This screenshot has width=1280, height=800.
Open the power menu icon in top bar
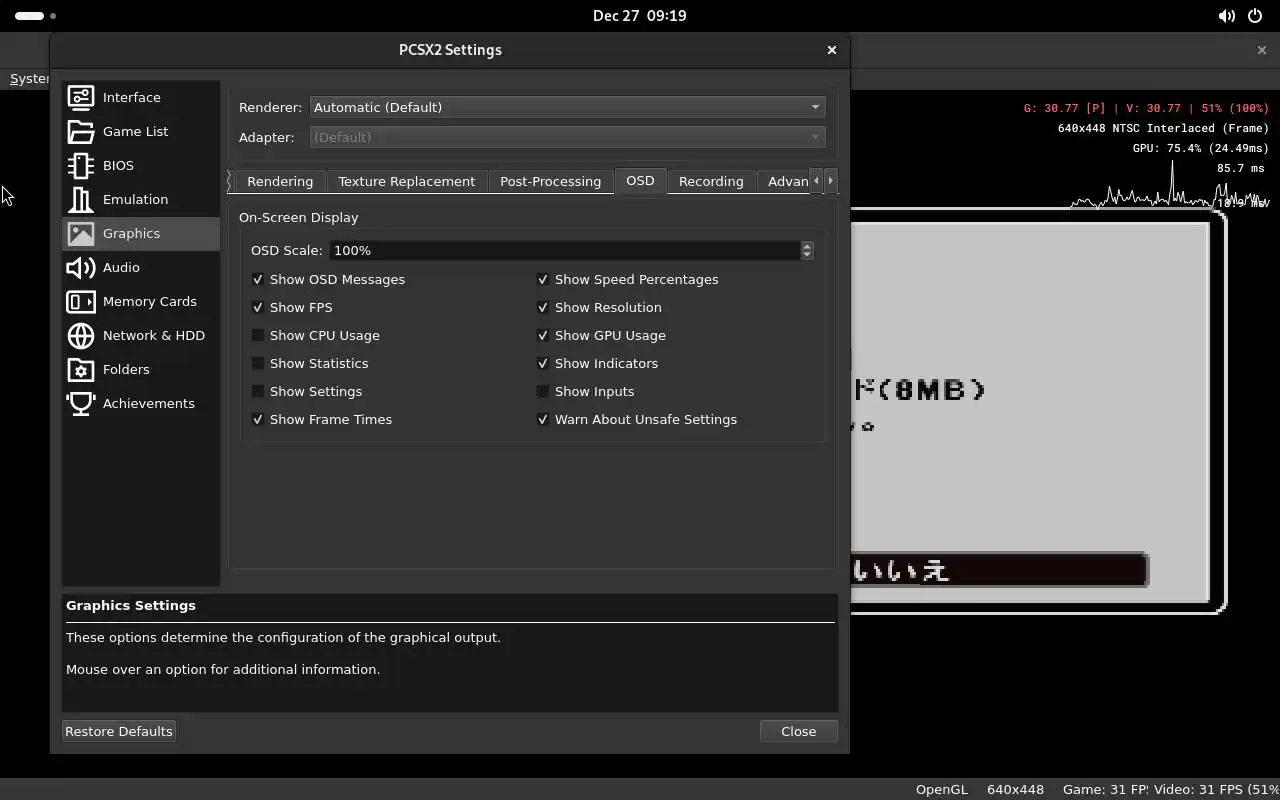[x=1255, y=16]
